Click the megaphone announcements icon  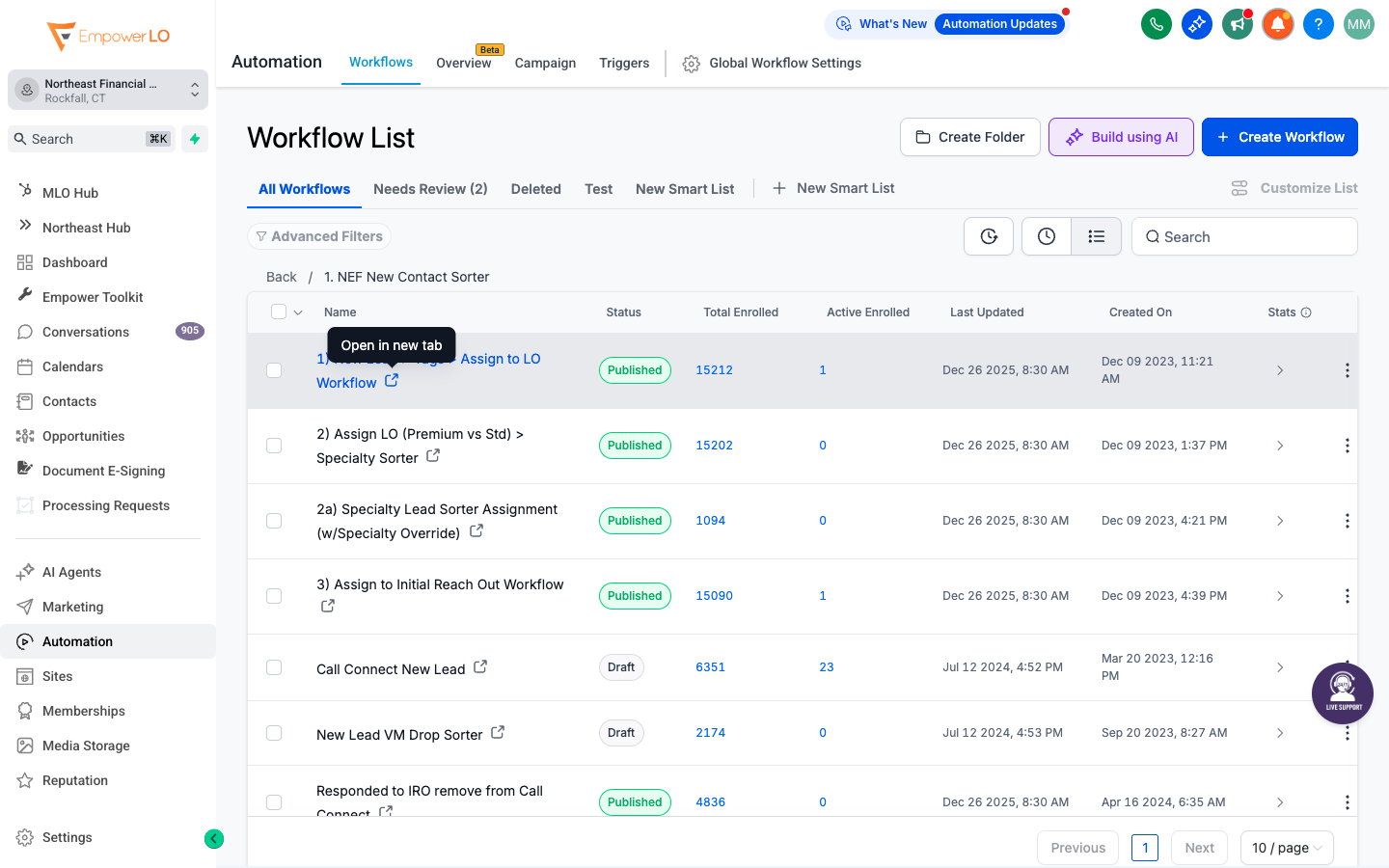pyautogui.click(x=1238, y=24)
